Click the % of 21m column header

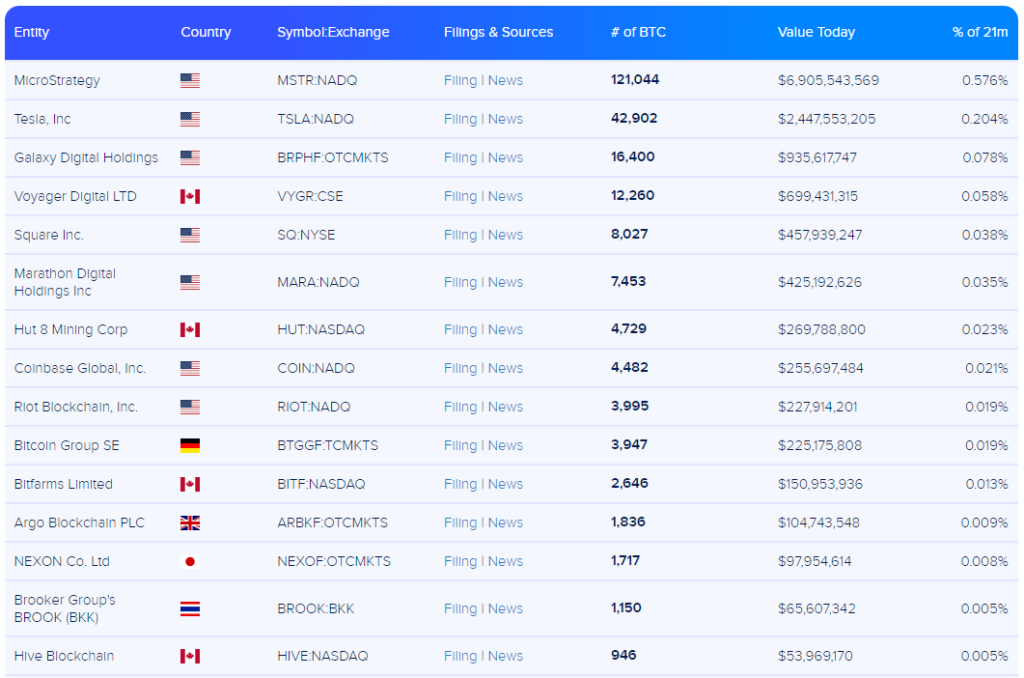[x=979, y=32]
